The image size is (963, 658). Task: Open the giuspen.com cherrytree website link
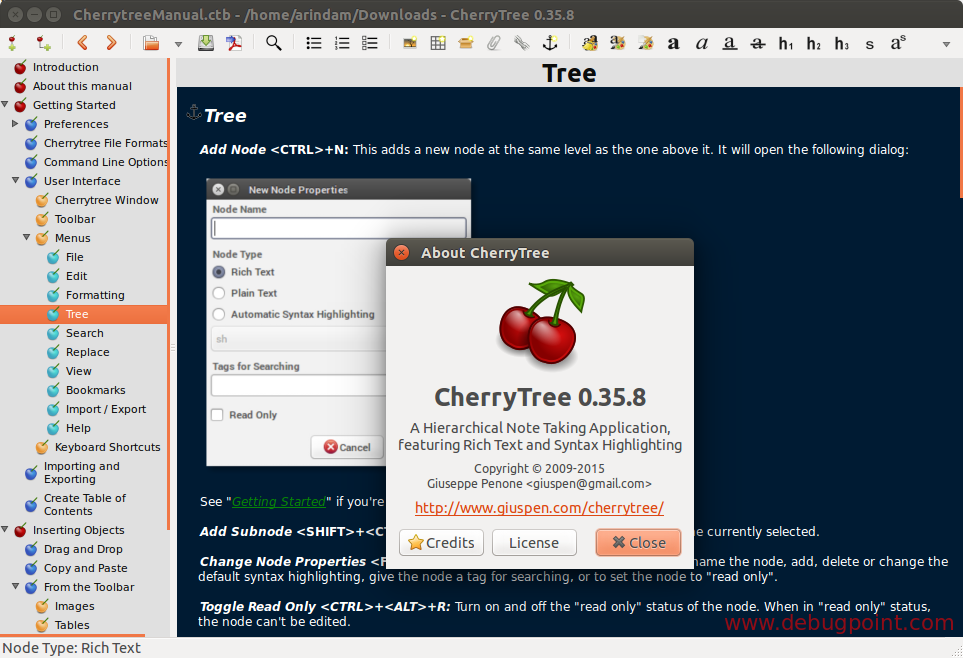[539, 508]
